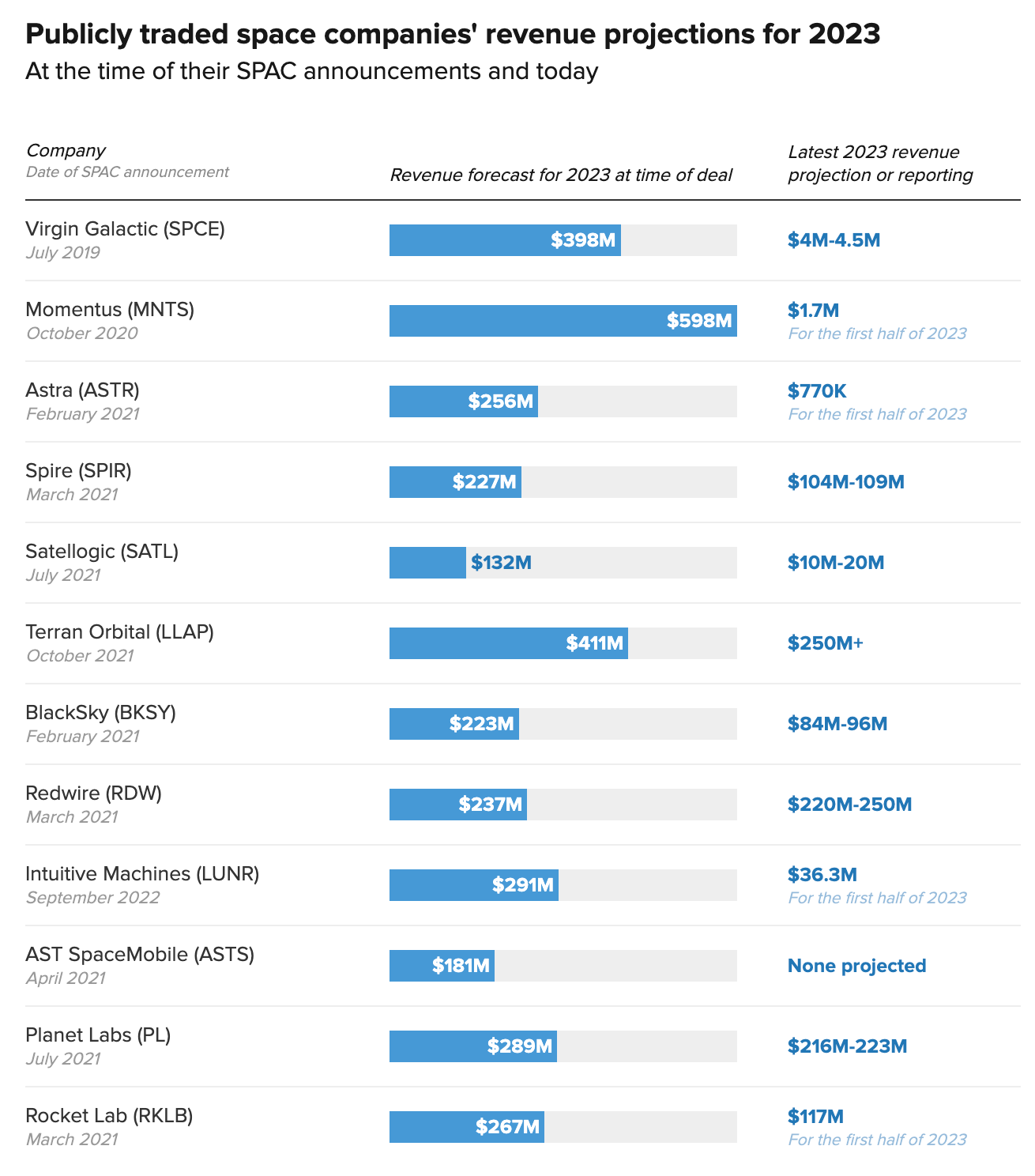Click the Virgin Galactic $398M forecast bar
This screenshot has width=1035, height=1176.
505,240
